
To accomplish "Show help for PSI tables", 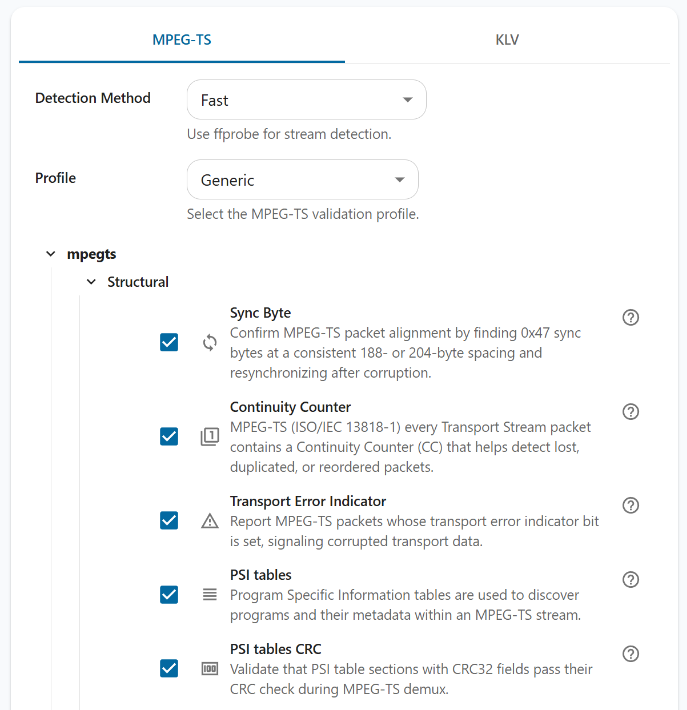I will coord(630,580).
